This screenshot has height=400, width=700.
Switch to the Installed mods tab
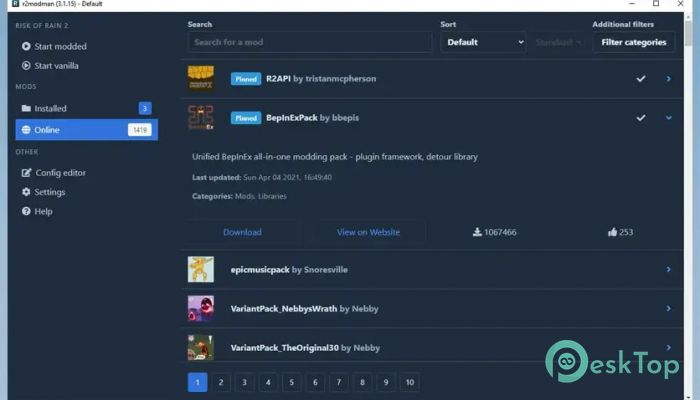[x=87, y=108]
